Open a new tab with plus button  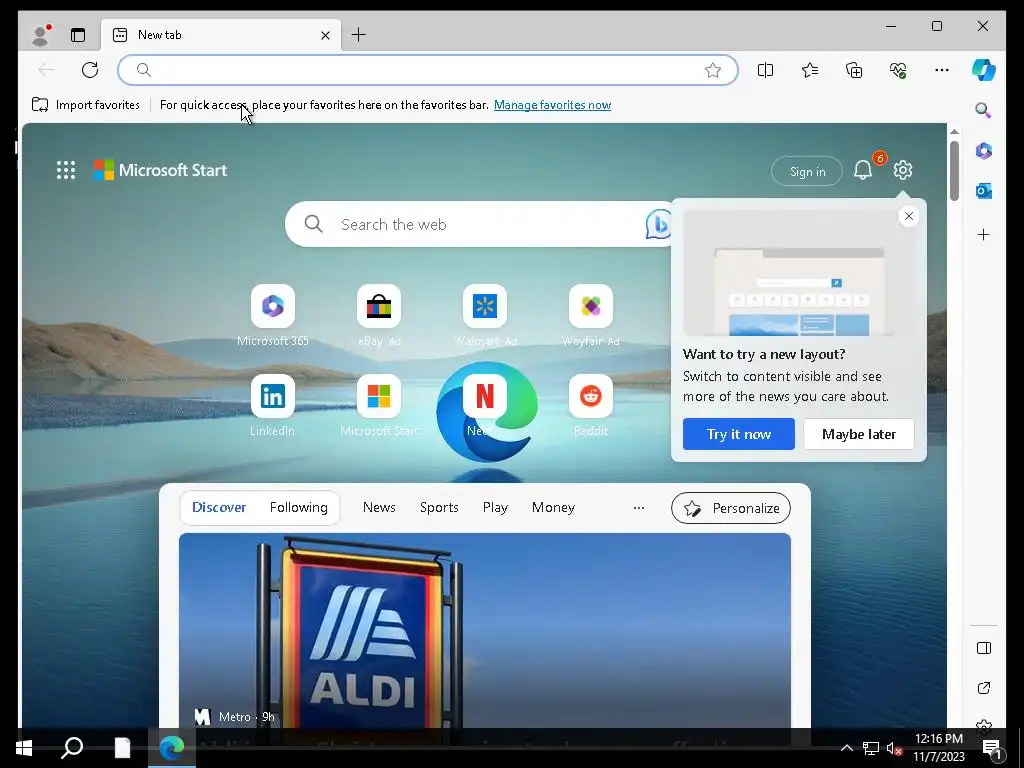[x=359, y=35]
